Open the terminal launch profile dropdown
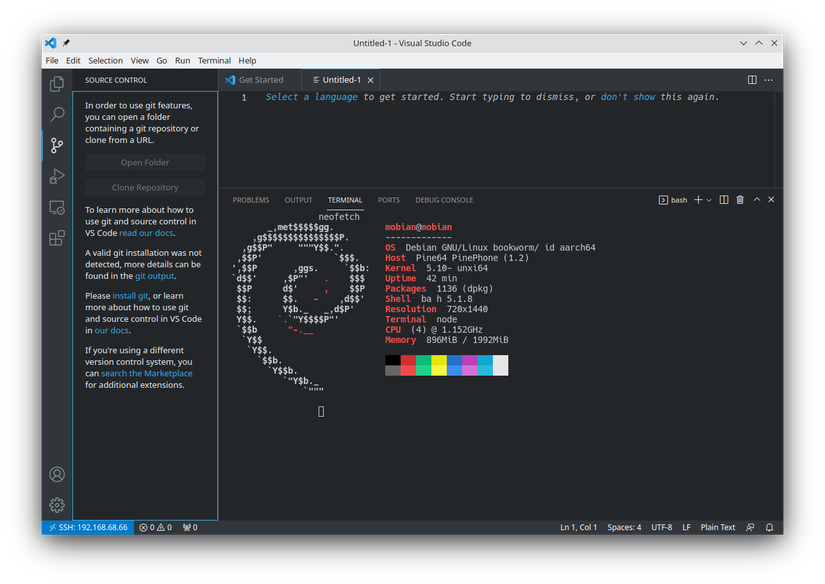This screenshot has width=825, height=584. (709, 199)
